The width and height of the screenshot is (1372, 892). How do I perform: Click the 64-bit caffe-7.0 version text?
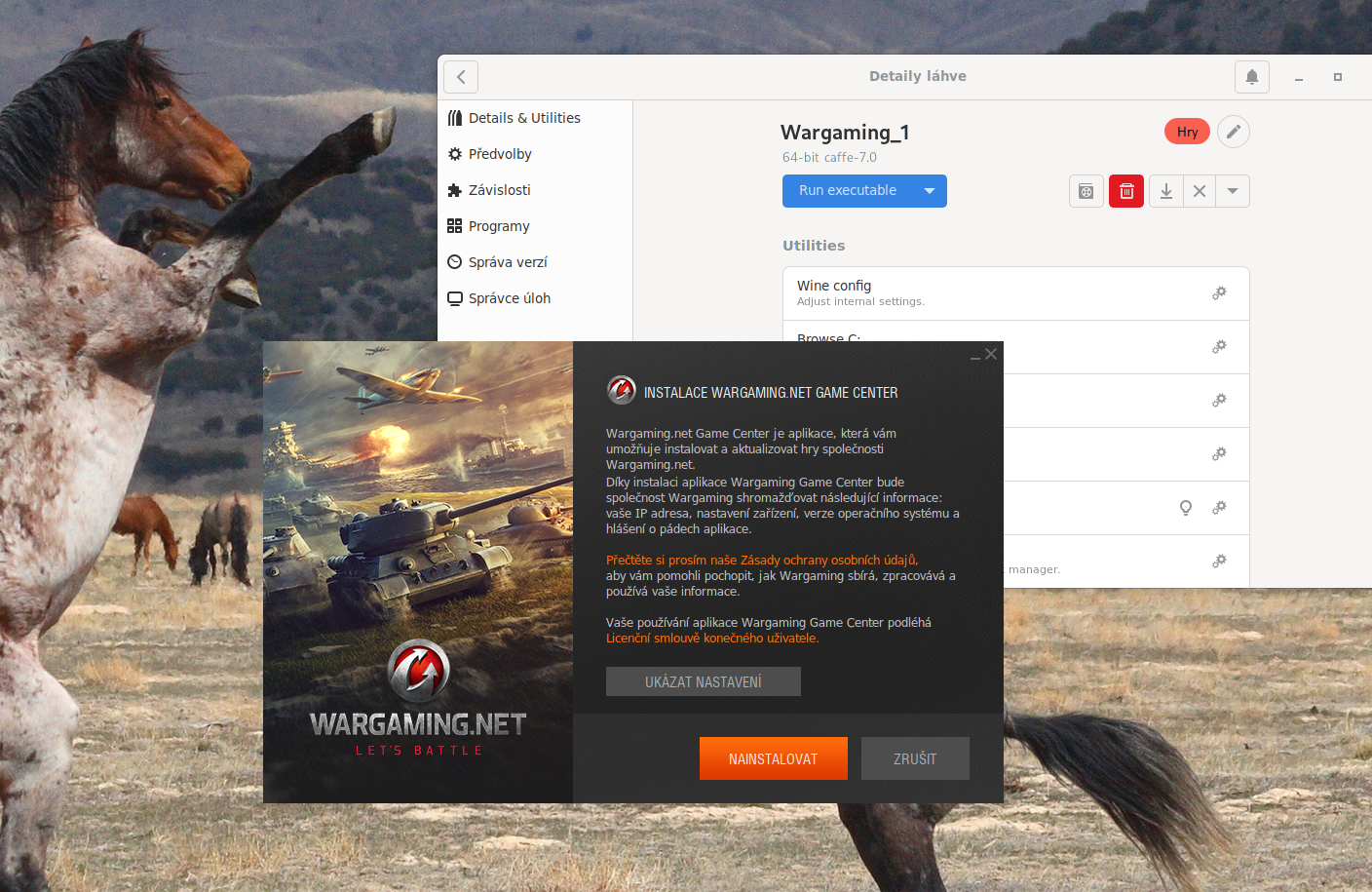click(829, 157)
